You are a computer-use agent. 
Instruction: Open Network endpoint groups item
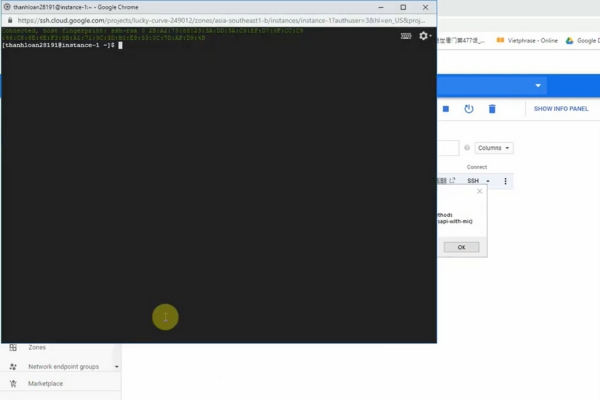[64, 366]
